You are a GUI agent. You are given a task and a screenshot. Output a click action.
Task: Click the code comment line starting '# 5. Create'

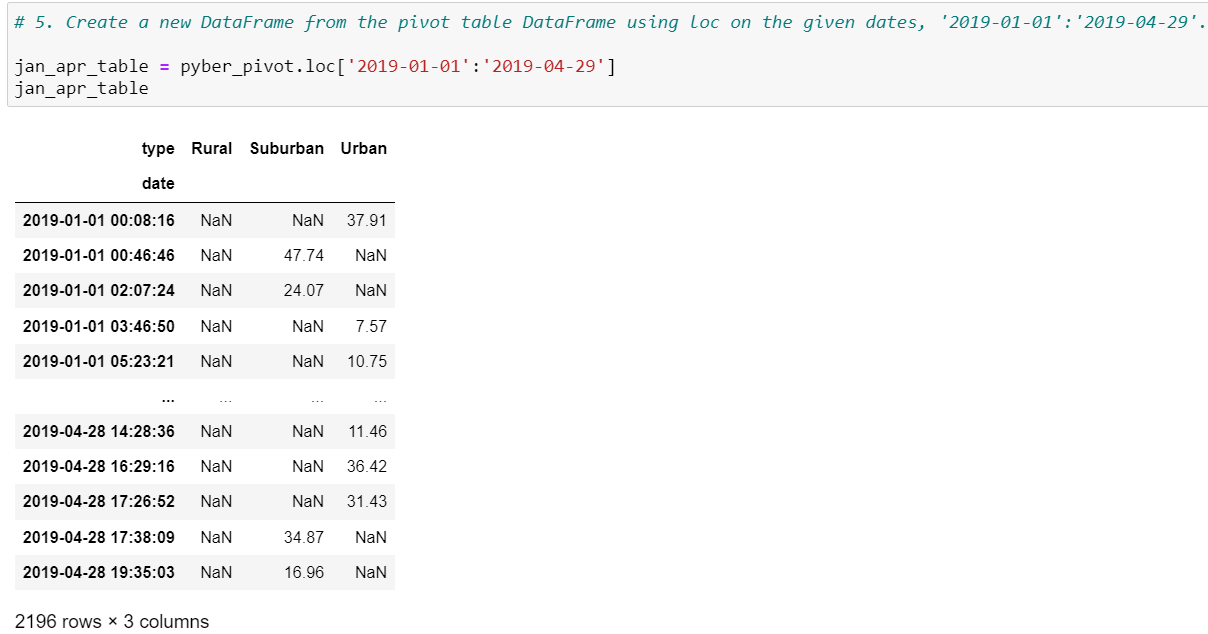click(610, 22)
